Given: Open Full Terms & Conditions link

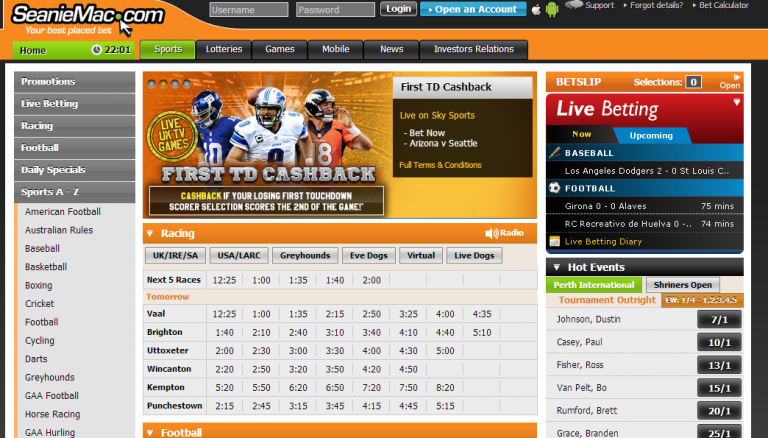Looking at the screenshot, I should pos(440,165).
